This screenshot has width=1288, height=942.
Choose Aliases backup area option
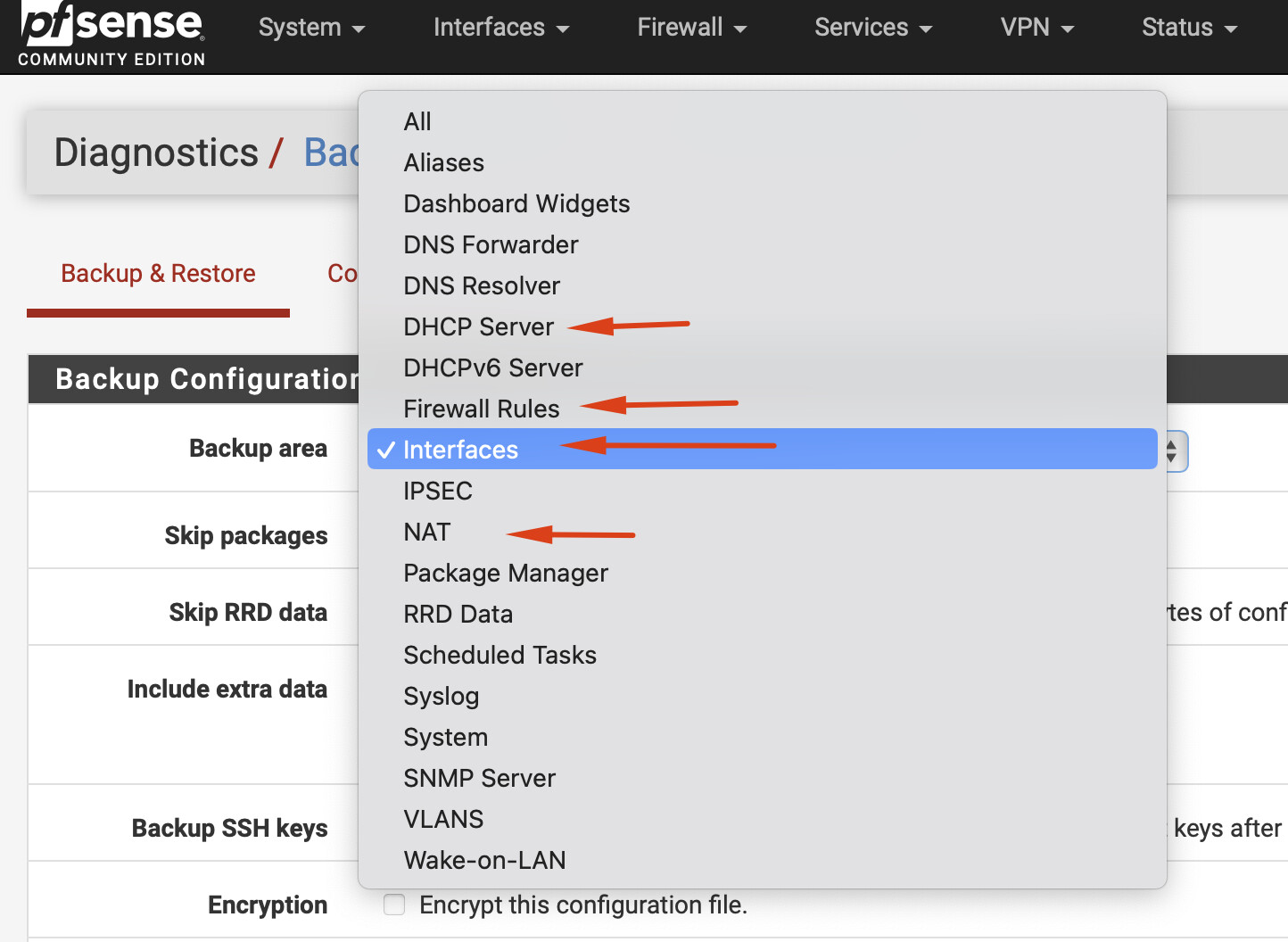pyautogui.click(x=443, y=163)
